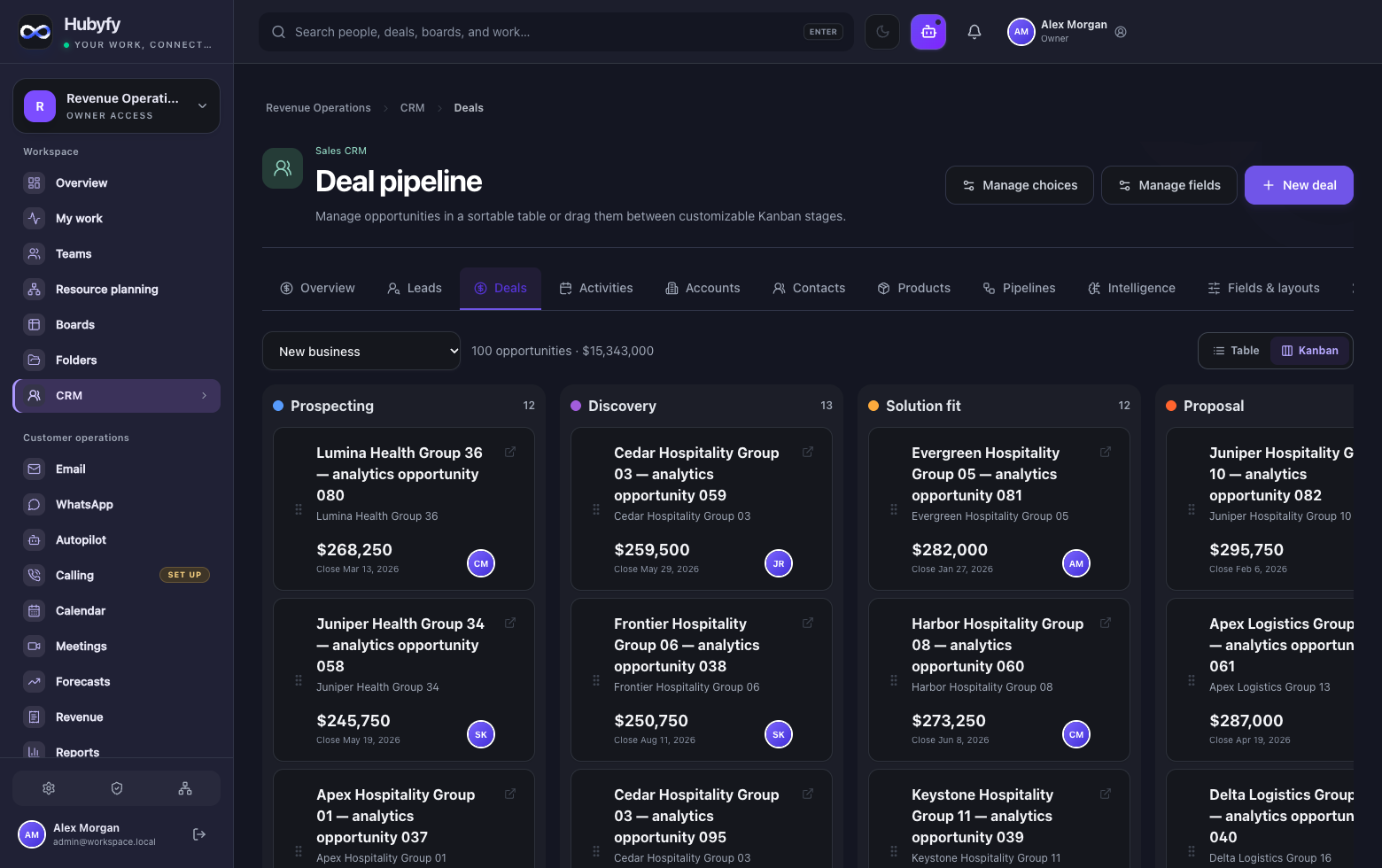The width and height of the screenshot is (1382, 868).
Task: Open Lumina Health Group 36 deal via external-link icon
Action: 510,452
